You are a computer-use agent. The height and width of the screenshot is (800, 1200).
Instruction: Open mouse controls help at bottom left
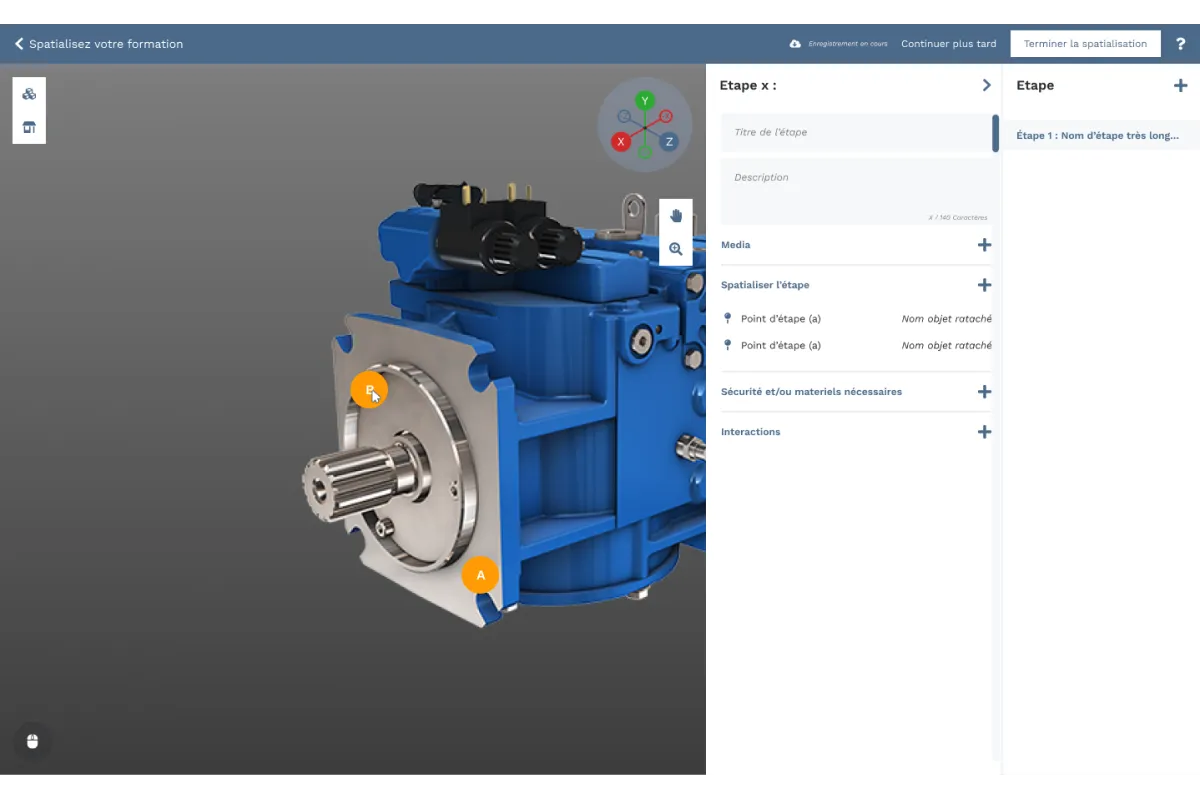pos(32,741)
